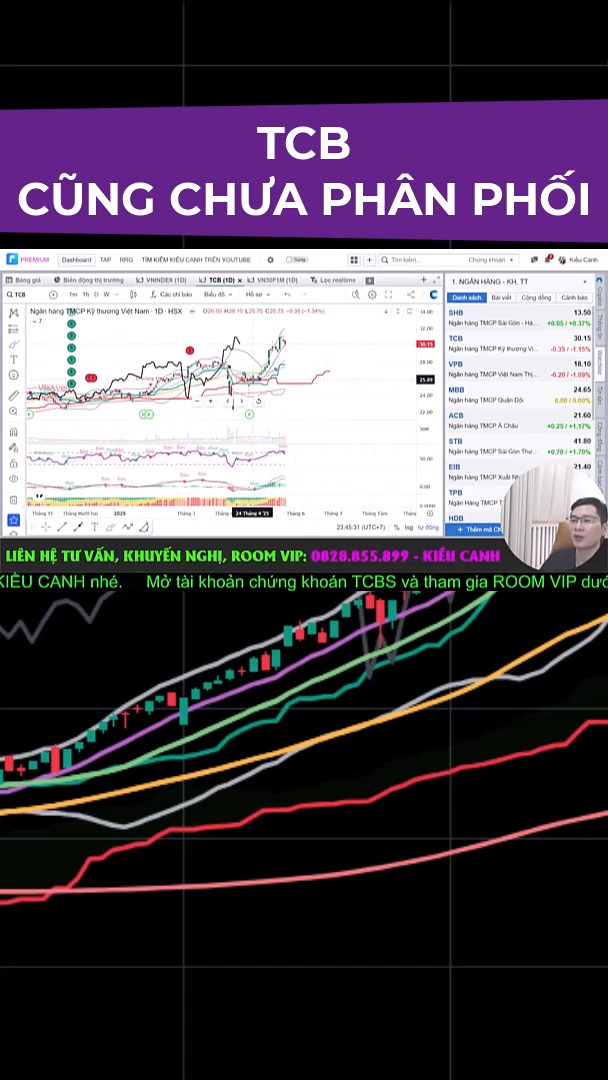Select the W weekly timeframe
This screenshot has width=608, height=1080.
pos(106,294)
